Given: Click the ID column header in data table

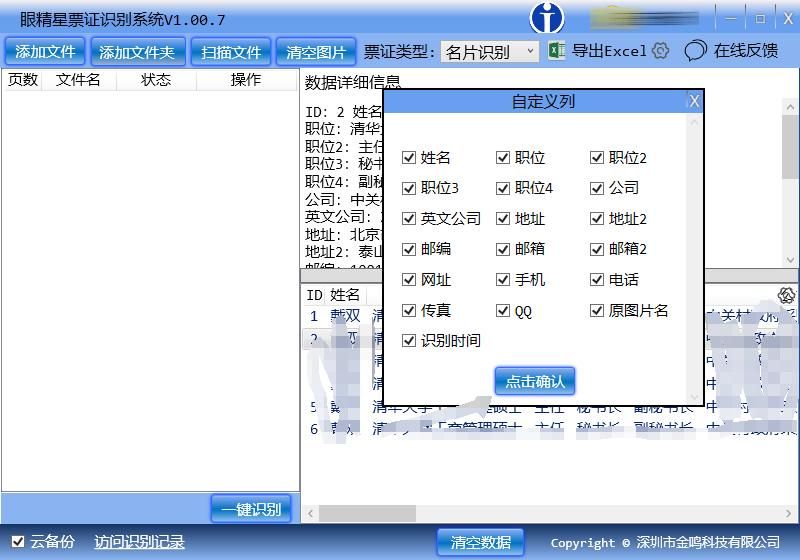Looking at the screenshot, I should (x=314, y=295).
